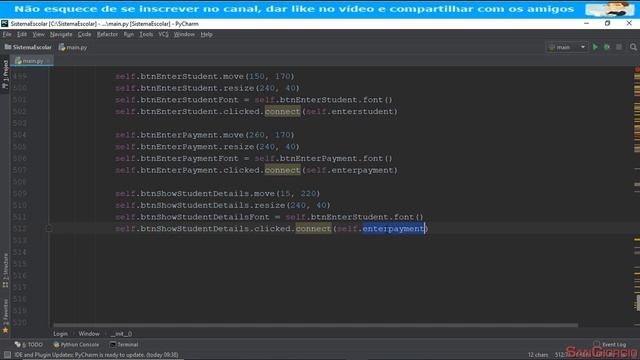Open the TODO tool window

click(29, 344)
